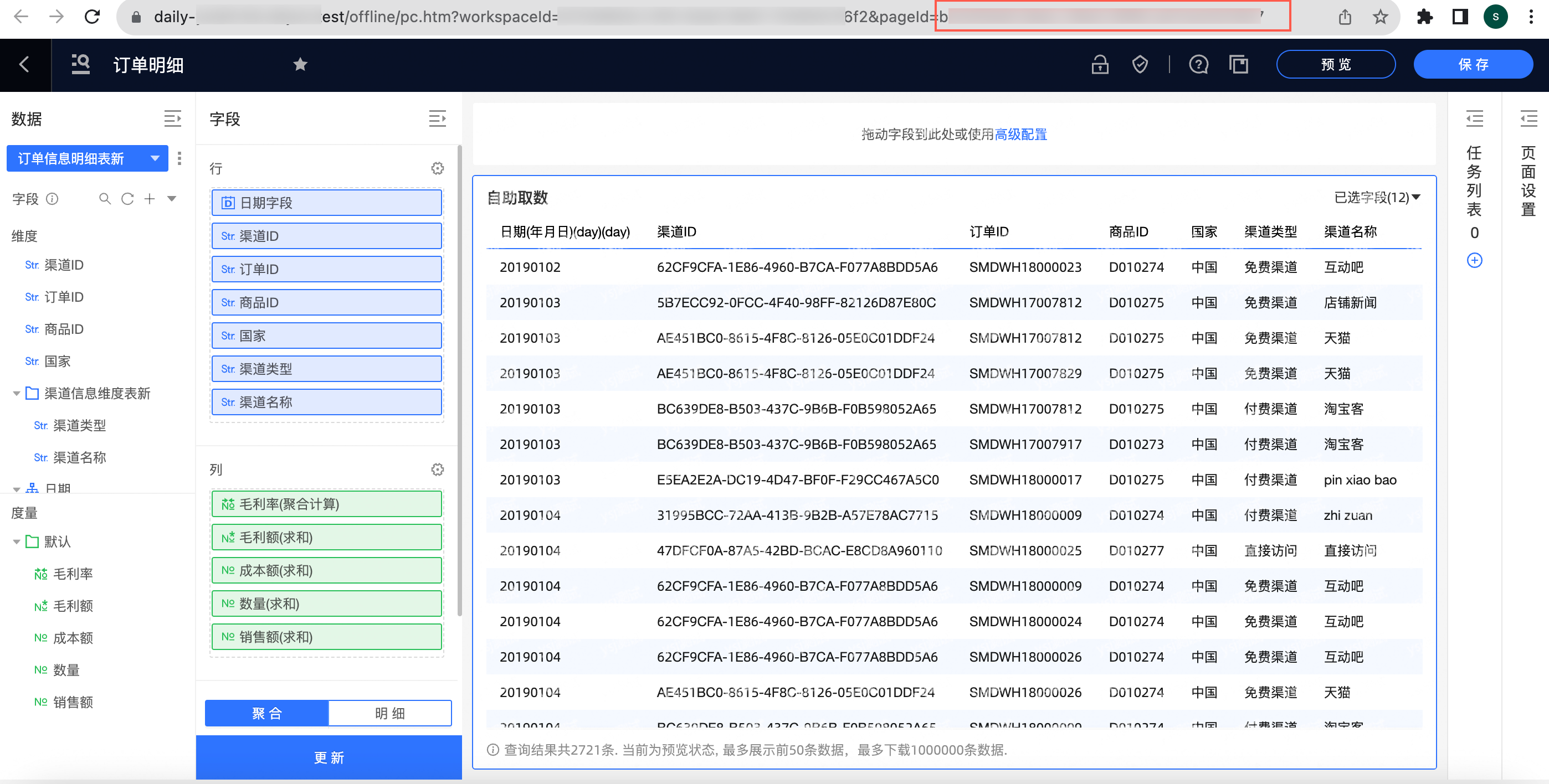Screen dimensions: 1549x784
Task: Favorite the 订单明细 page star
Action: click(300, 64)
